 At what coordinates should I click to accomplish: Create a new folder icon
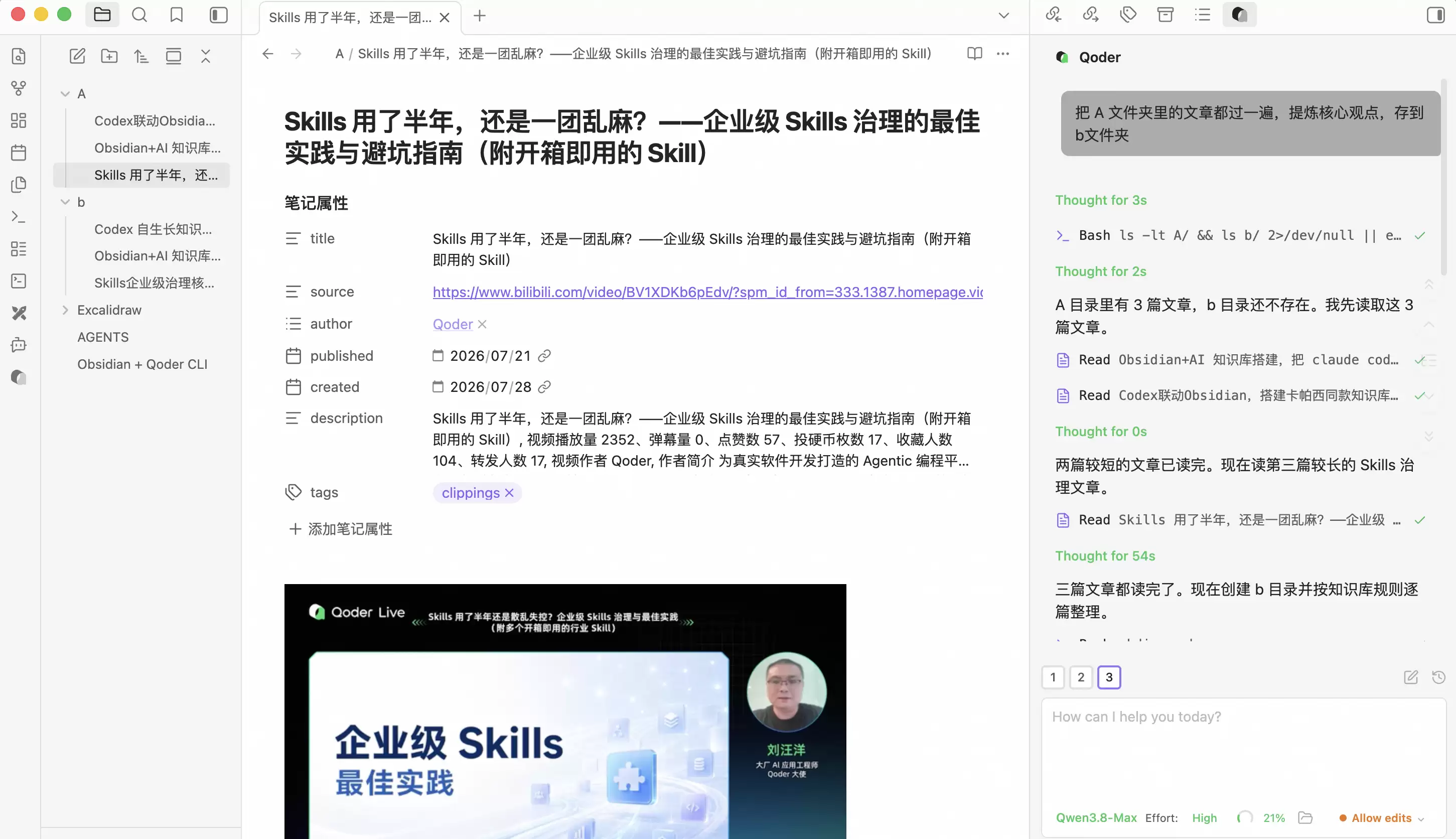click(109, 56)
